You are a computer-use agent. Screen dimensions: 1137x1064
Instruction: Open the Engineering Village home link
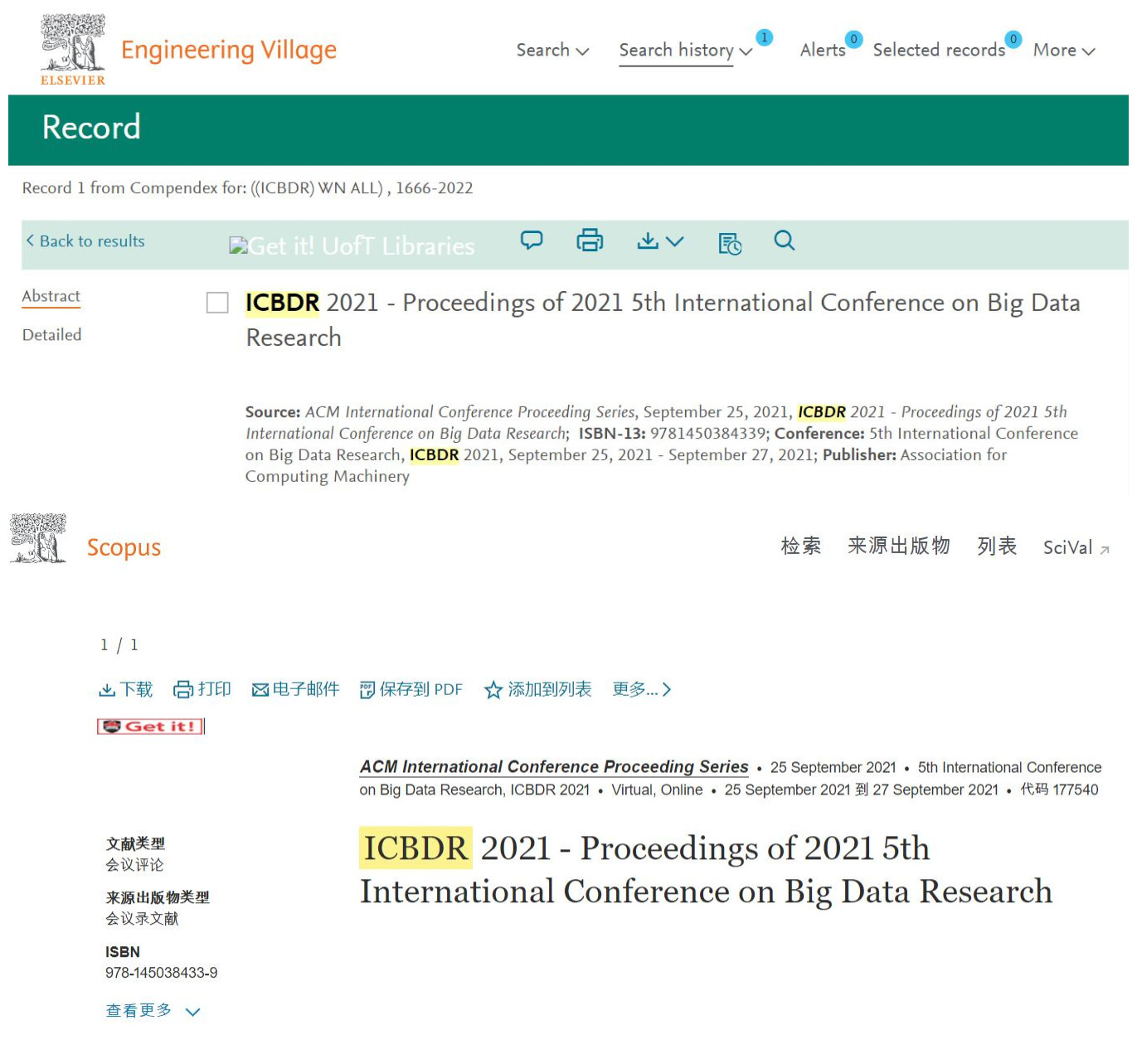point(229,51)
